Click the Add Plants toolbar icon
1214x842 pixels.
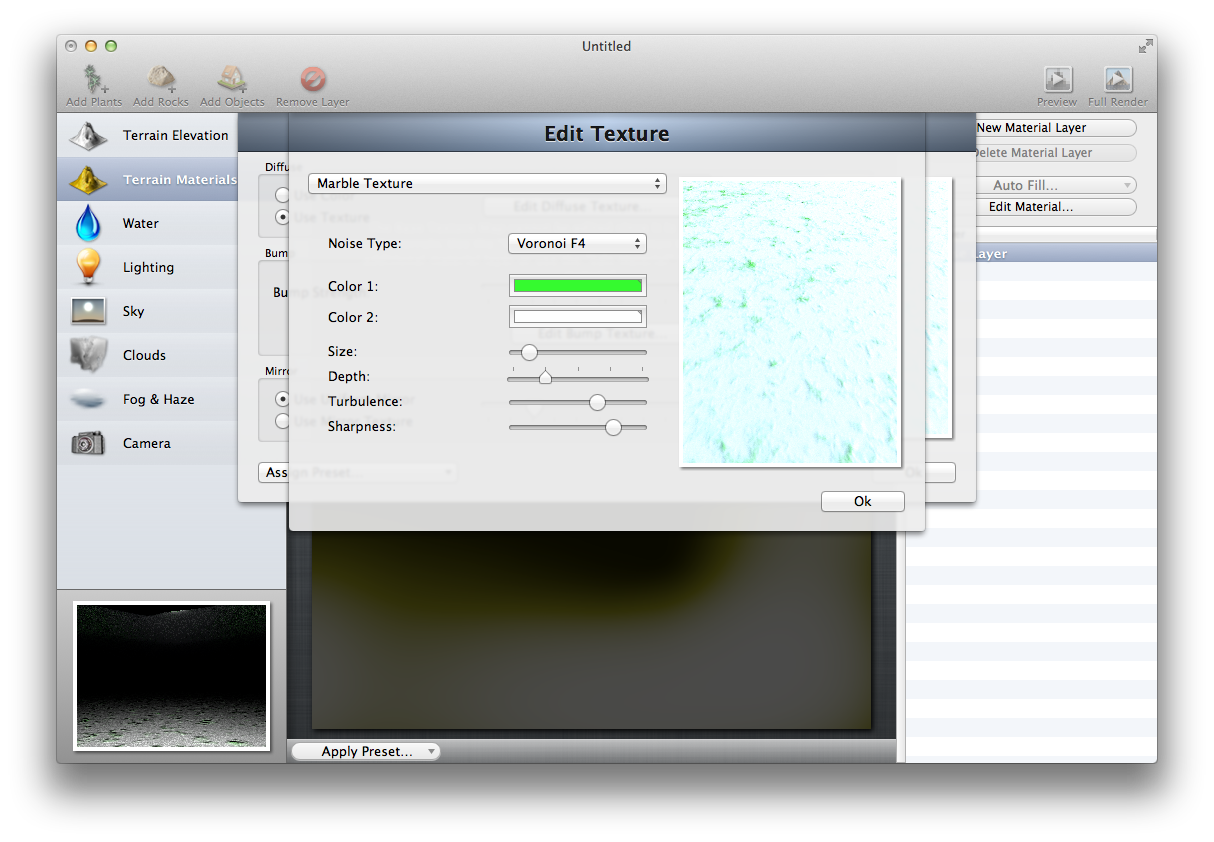95,79
